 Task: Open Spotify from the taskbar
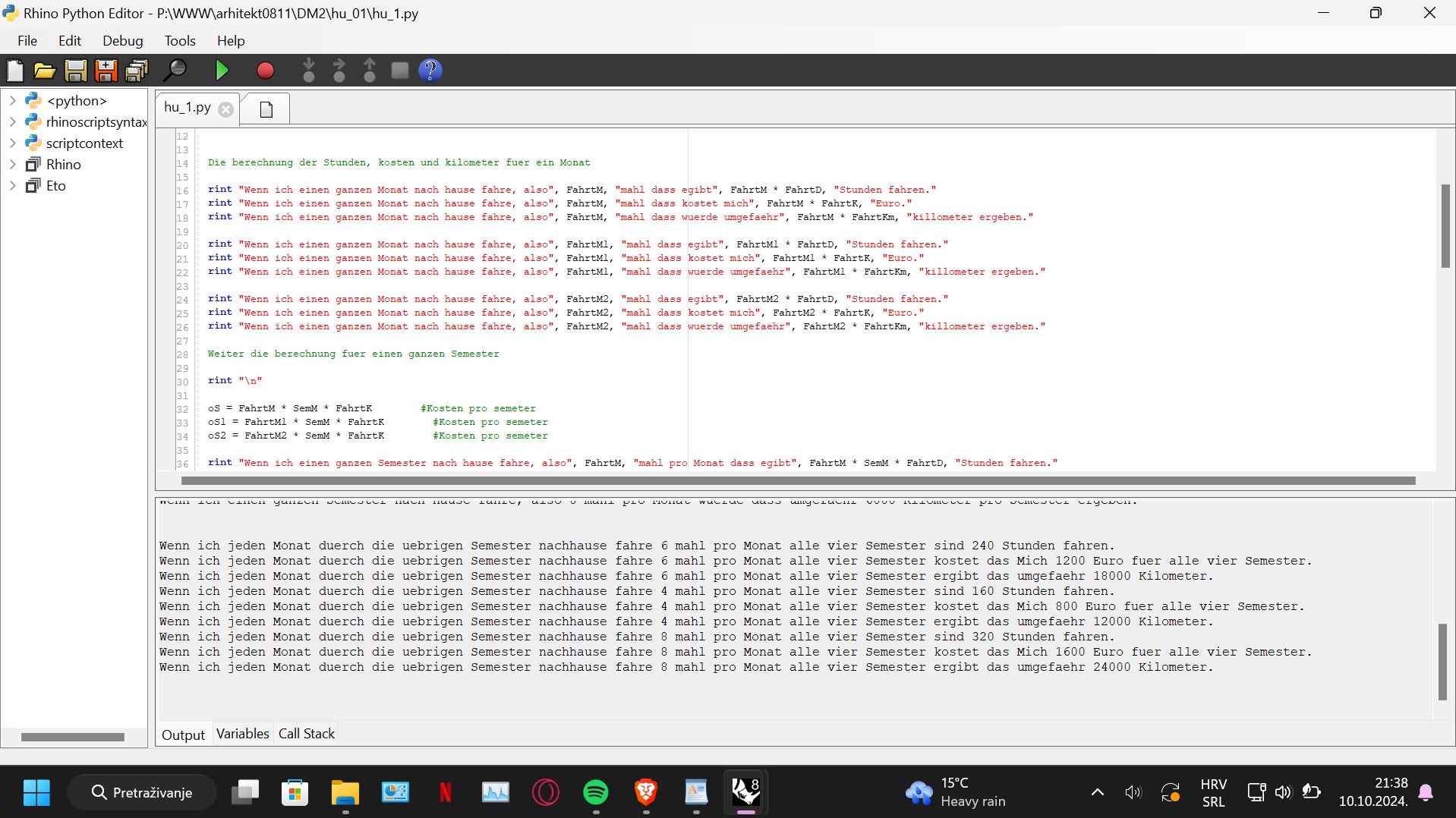(x=596, y=791)
